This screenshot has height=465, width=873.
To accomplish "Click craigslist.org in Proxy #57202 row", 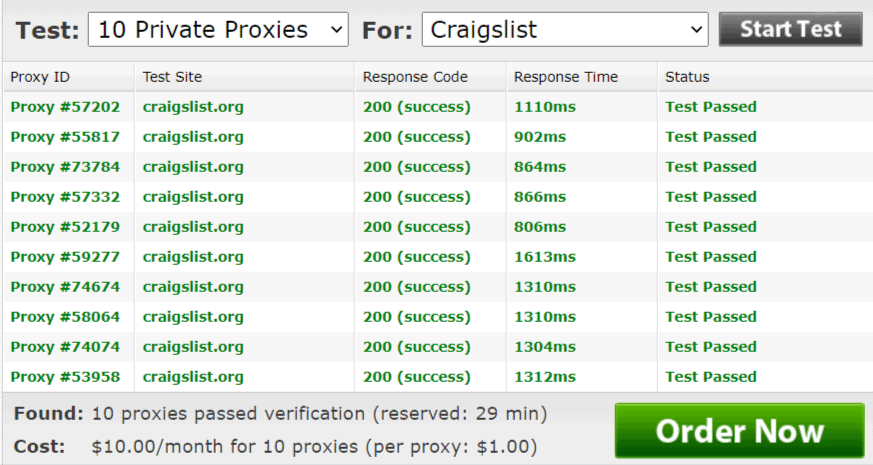I will pos(193,107).
